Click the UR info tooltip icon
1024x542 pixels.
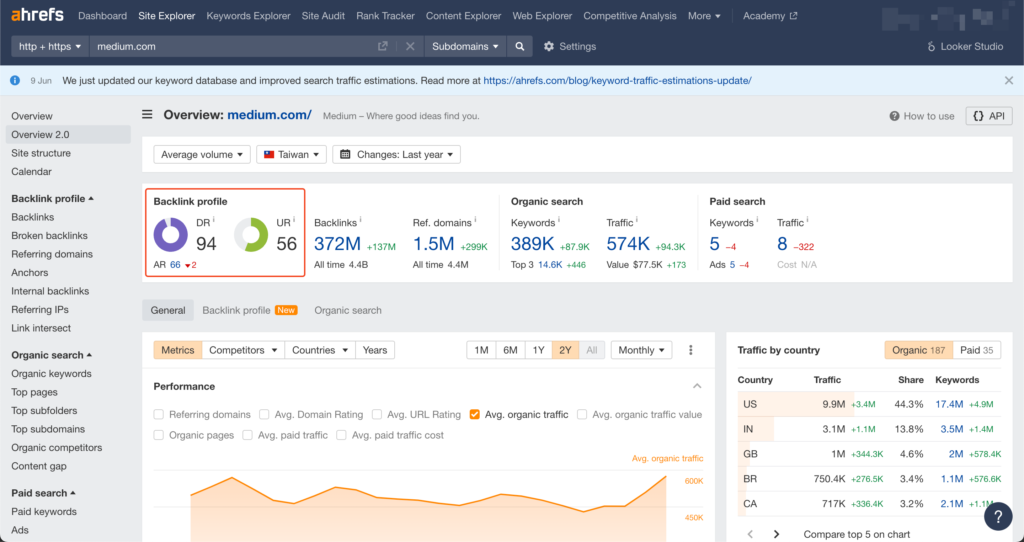(x=294, y=219)
